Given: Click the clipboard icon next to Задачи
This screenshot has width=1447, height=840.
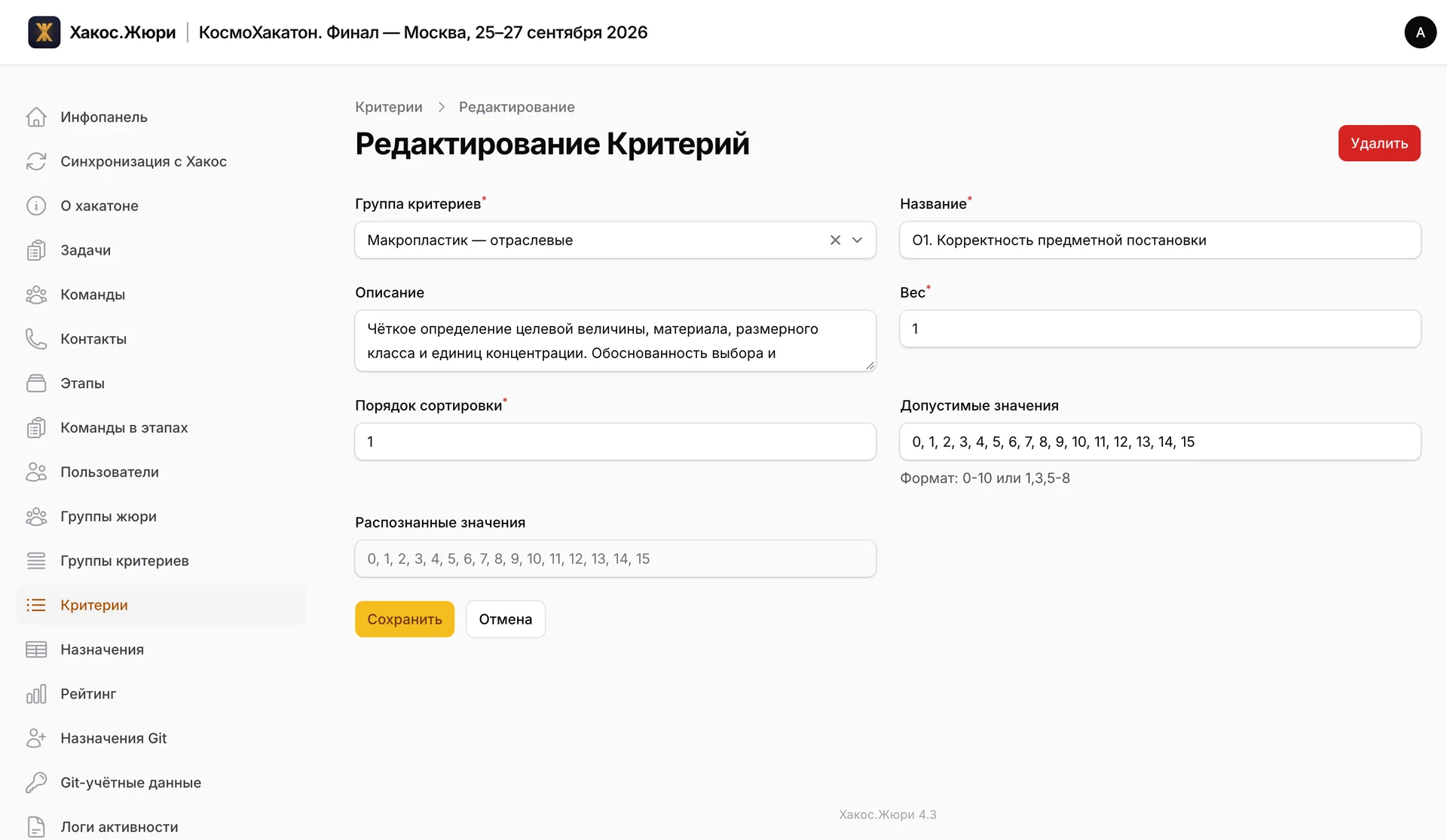Looking at the screenshot, I should tap(36, 250).
